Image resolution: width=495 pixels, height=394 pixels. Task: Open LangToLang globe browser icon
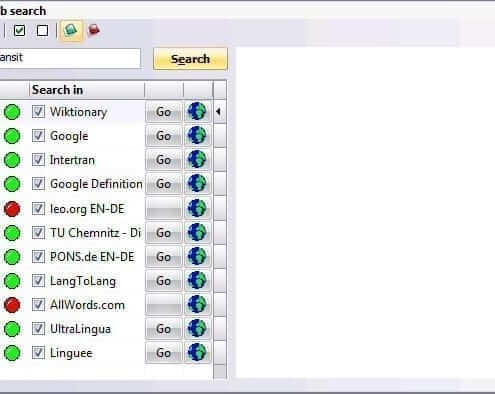(197, 280)
